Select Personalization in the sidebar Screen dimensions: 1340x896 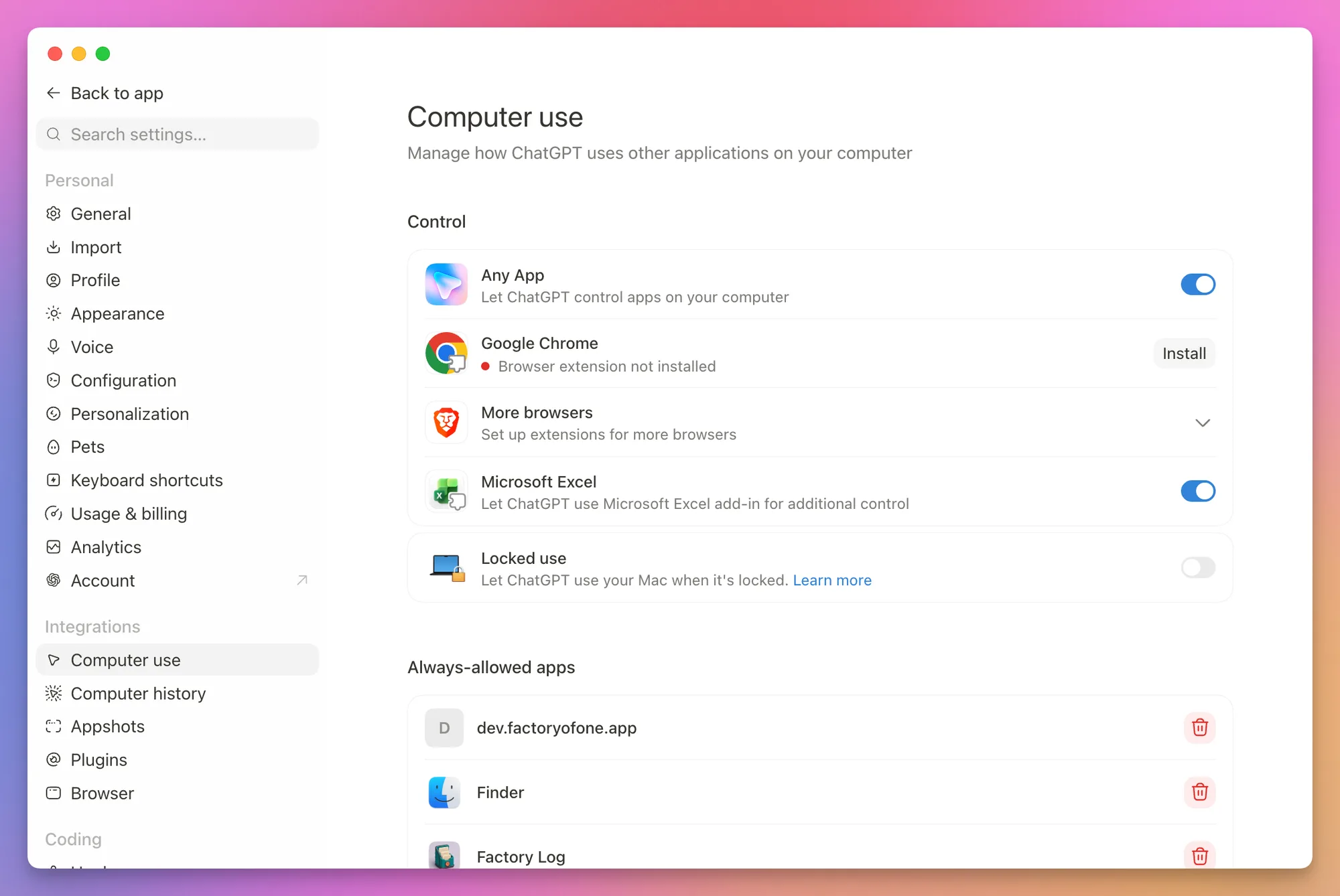click(177, 414)
